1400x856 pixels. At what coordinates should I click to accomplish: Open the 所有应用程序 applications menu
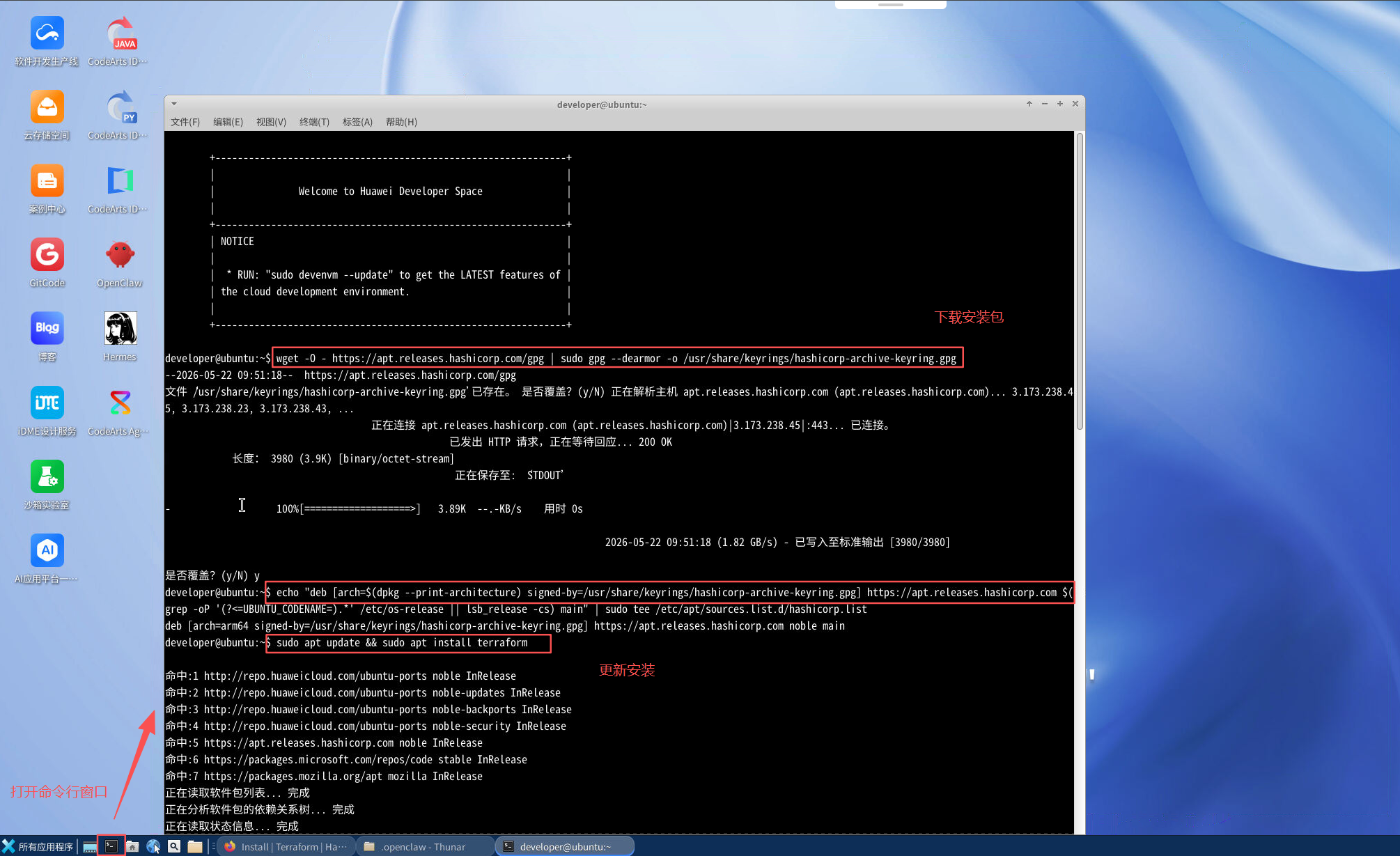coord(38,846)
